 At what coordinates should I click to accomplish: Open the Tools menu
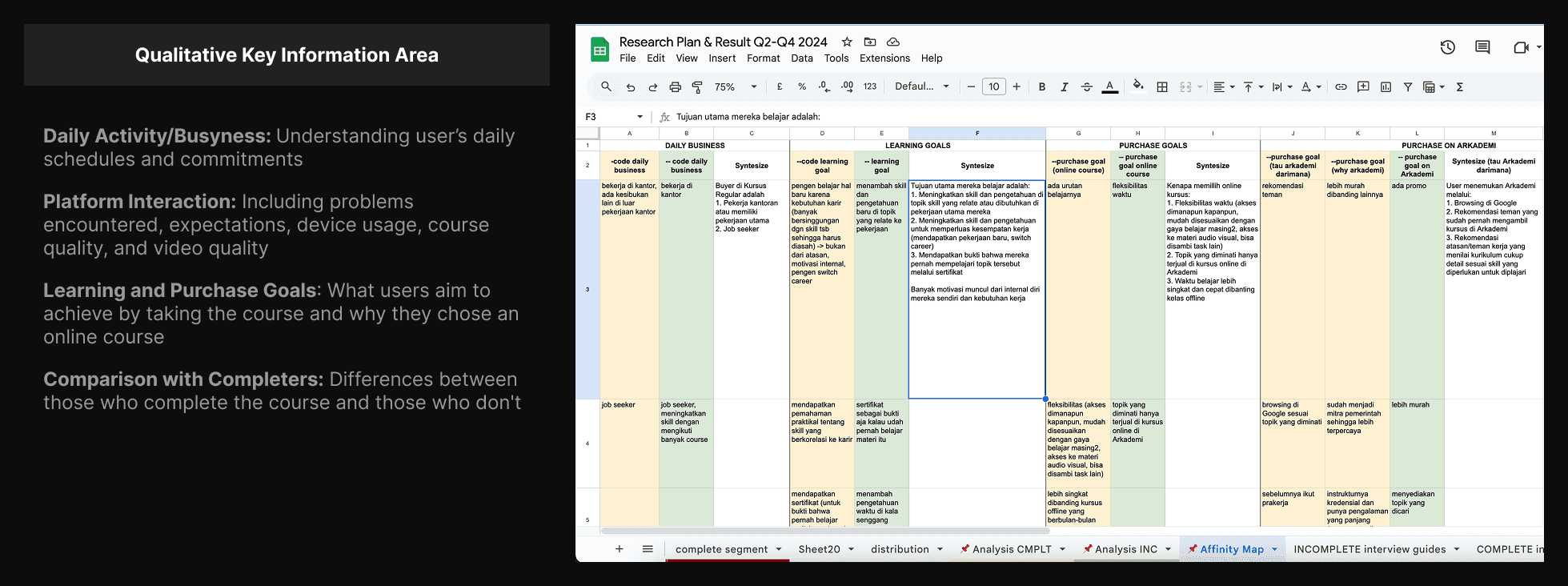point(836,58)
